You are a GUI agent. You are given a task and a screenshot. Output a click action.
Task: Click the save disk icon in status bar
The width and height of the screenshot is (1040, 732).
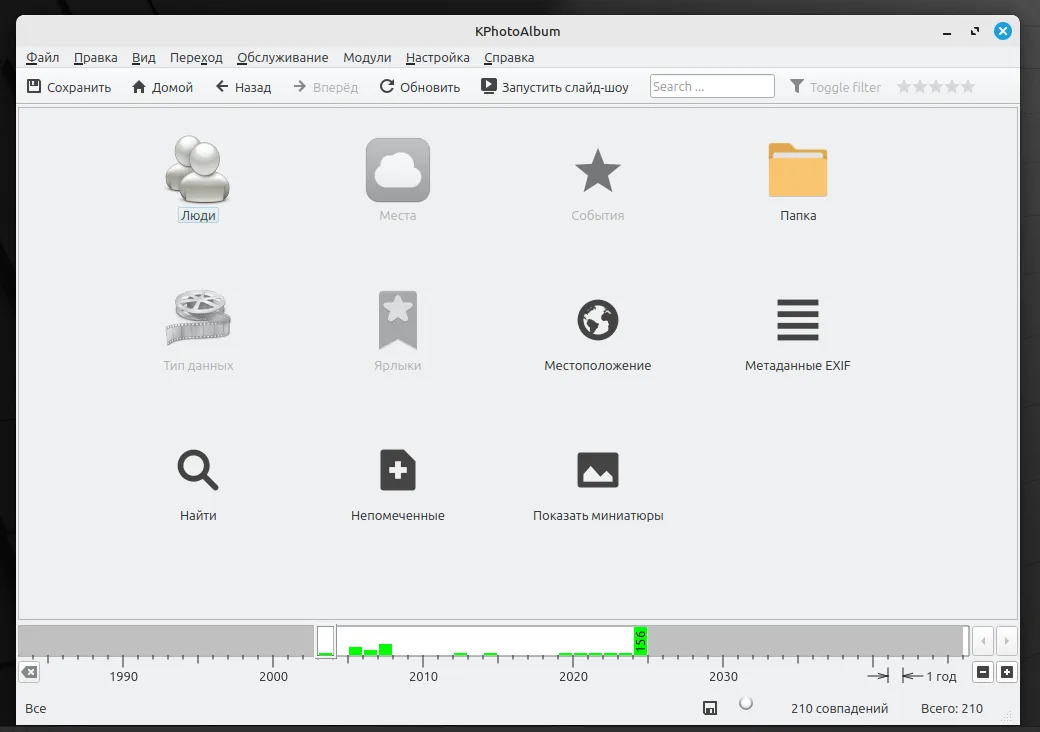pos(709,709)
